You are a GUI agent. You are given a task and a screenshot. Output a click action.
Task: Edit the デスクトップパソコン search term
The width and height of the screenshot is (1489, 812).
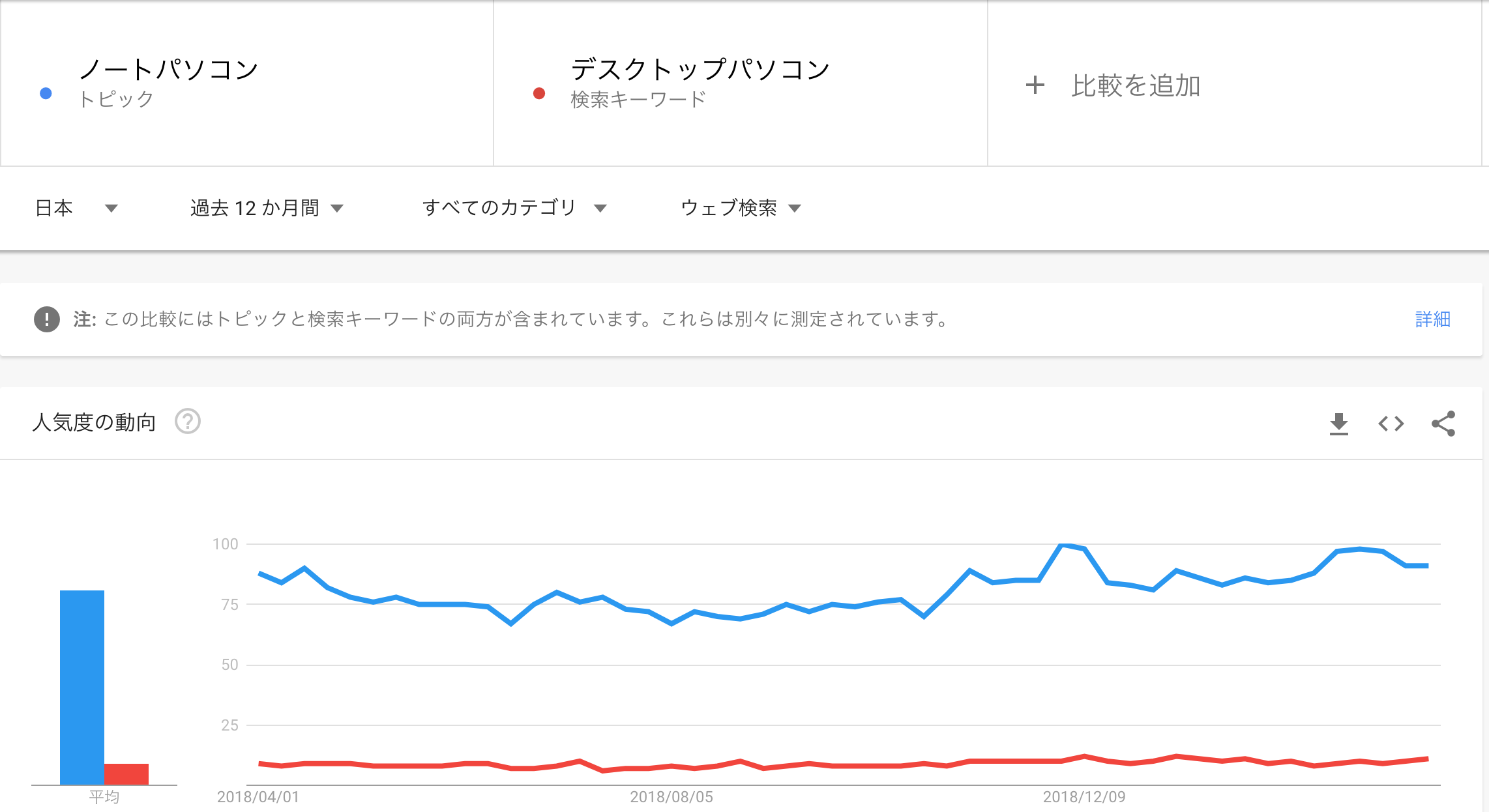(700, 69)
